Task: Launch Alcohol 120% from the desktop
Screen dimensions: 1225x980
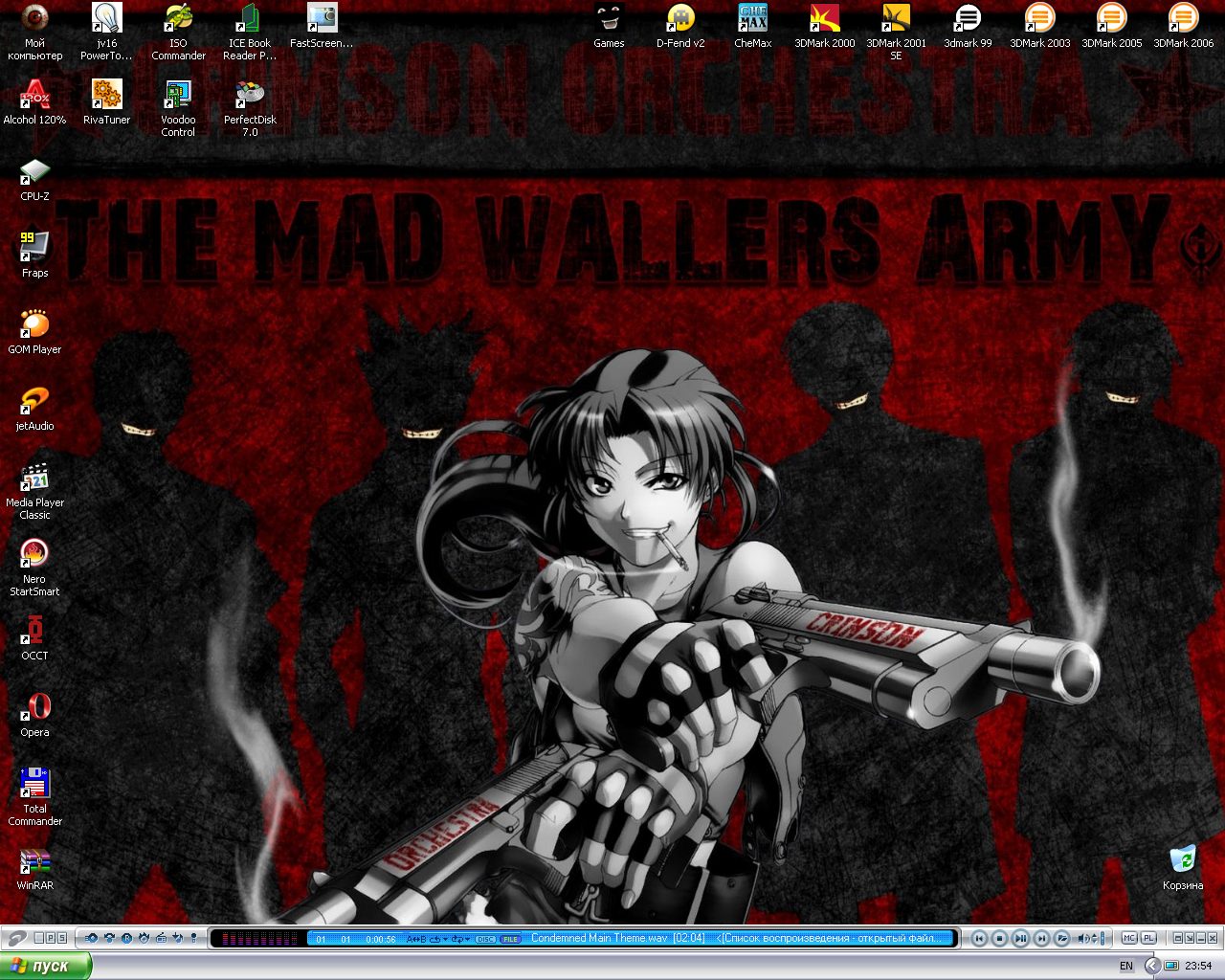Action: 34,102
